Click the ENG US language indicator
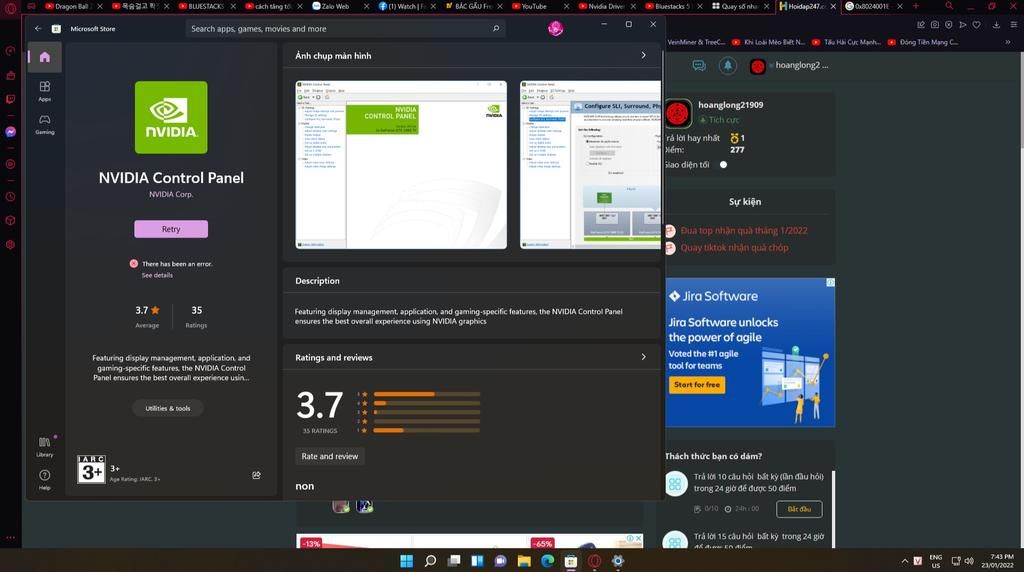The image size is (1024, 572). (935, 561)
